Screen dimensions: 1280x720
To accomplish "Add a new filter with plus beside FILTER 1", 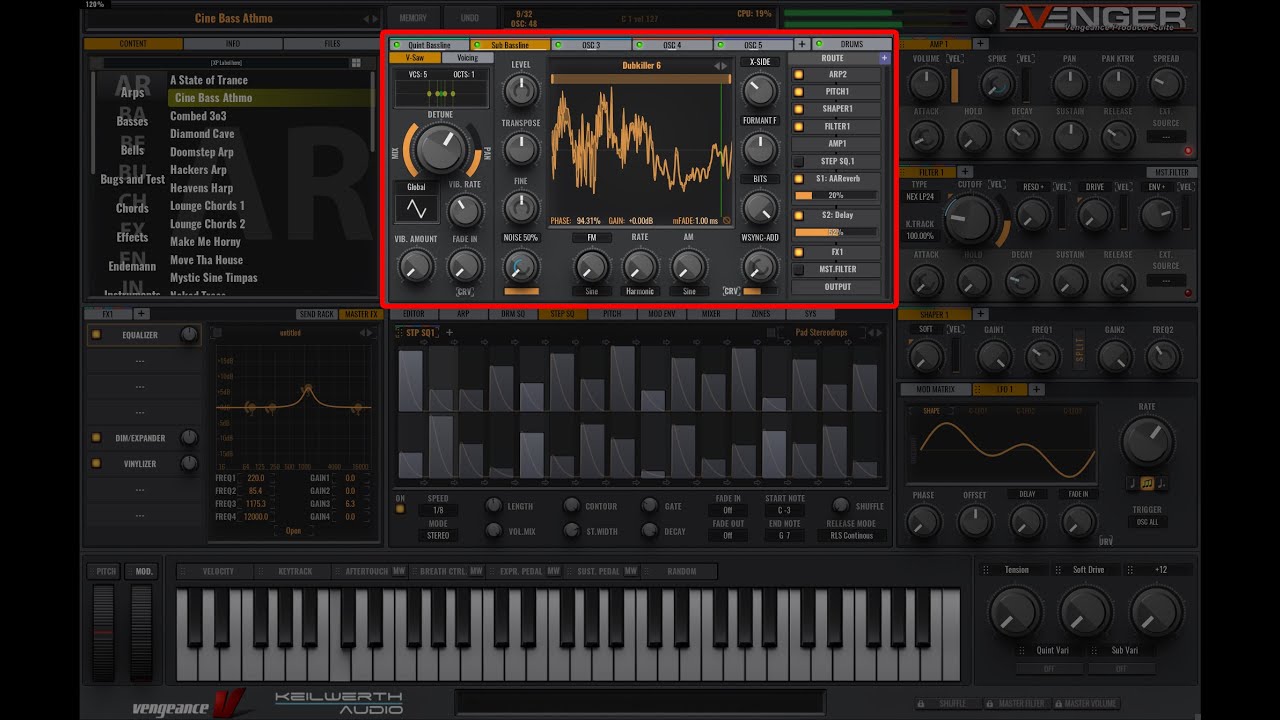I will coord(965,172).
